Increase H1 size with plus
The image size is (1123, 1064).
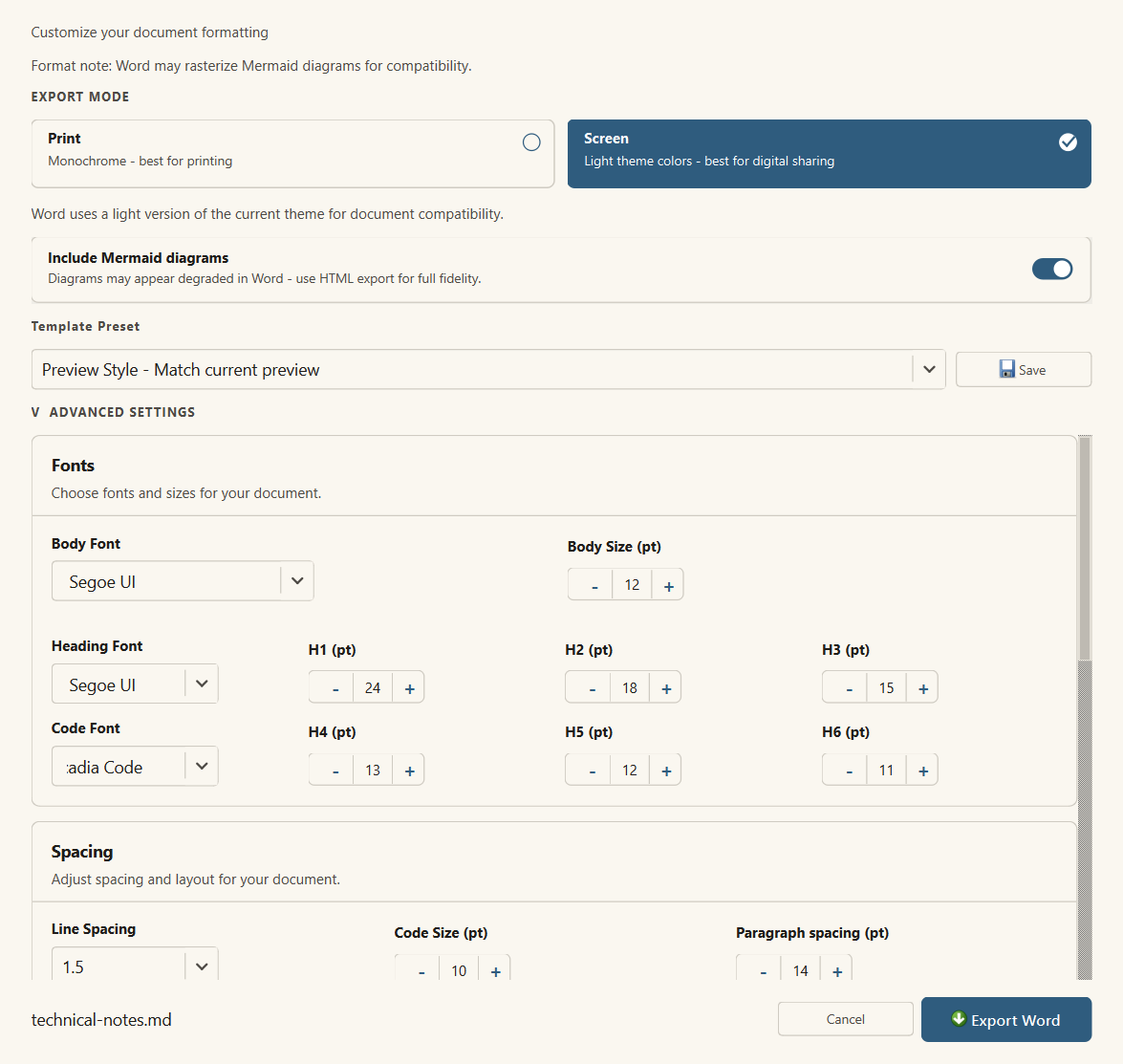pos(409,688)
